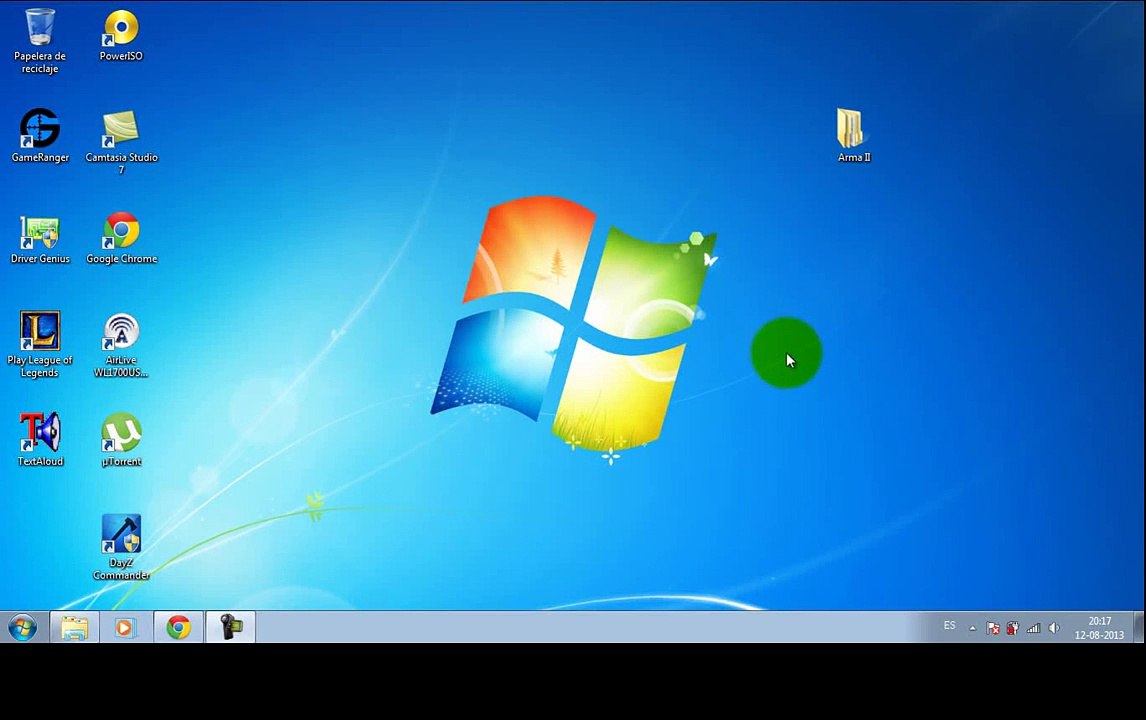Open the network signal tray icon

coord(1033,628)
